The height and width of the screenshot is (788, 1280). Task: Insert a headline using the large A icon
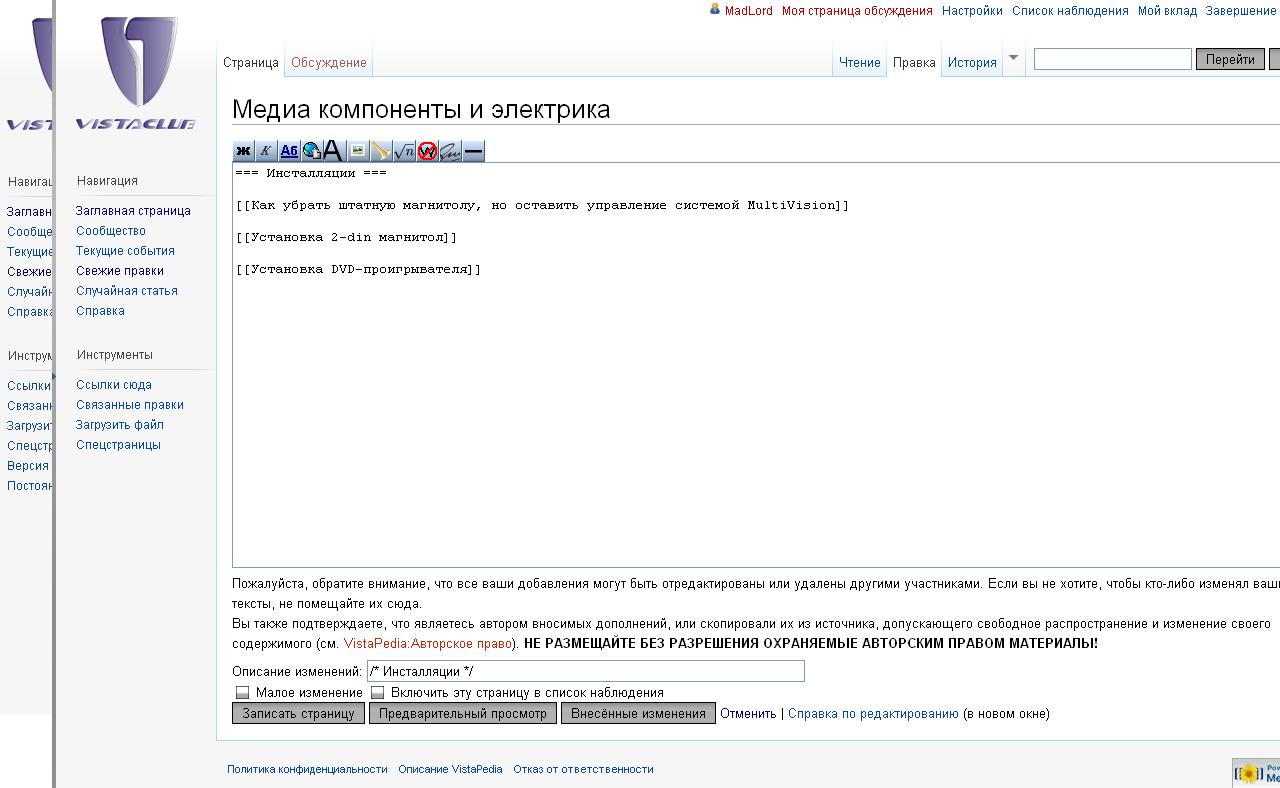tap(334, 151)
